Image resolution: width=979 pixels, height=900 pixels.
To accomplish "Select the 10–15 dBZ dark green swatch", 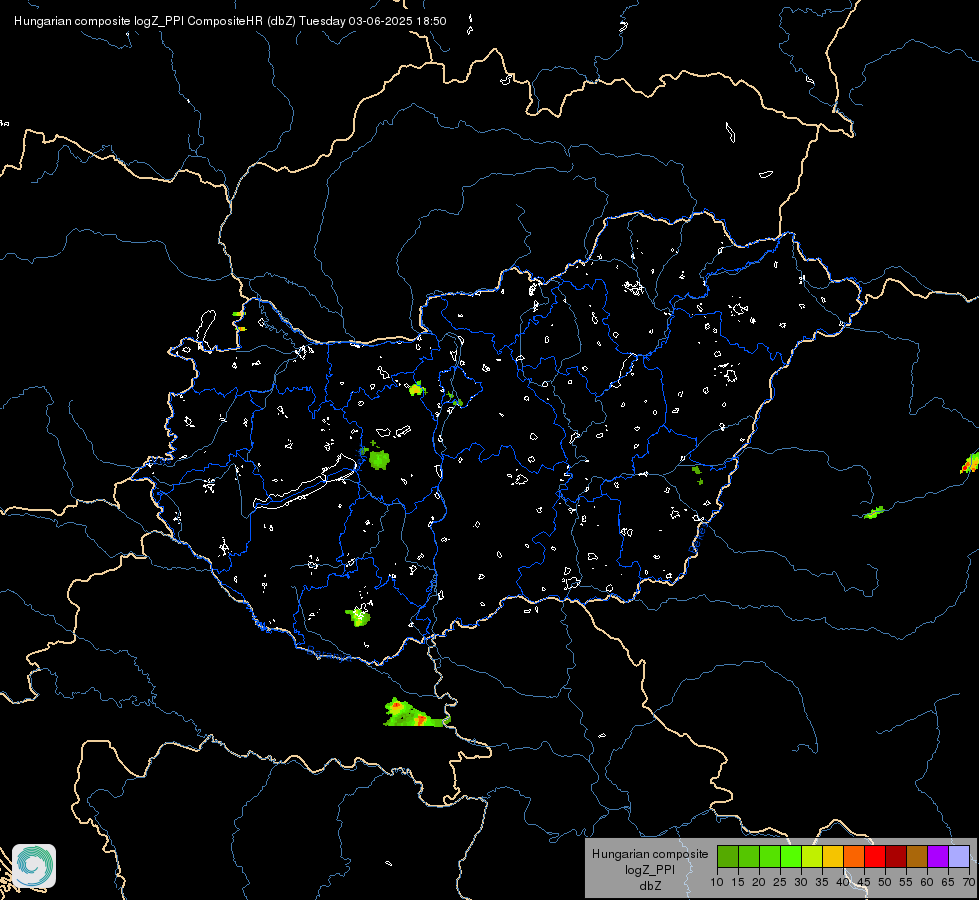I will 727,857.
